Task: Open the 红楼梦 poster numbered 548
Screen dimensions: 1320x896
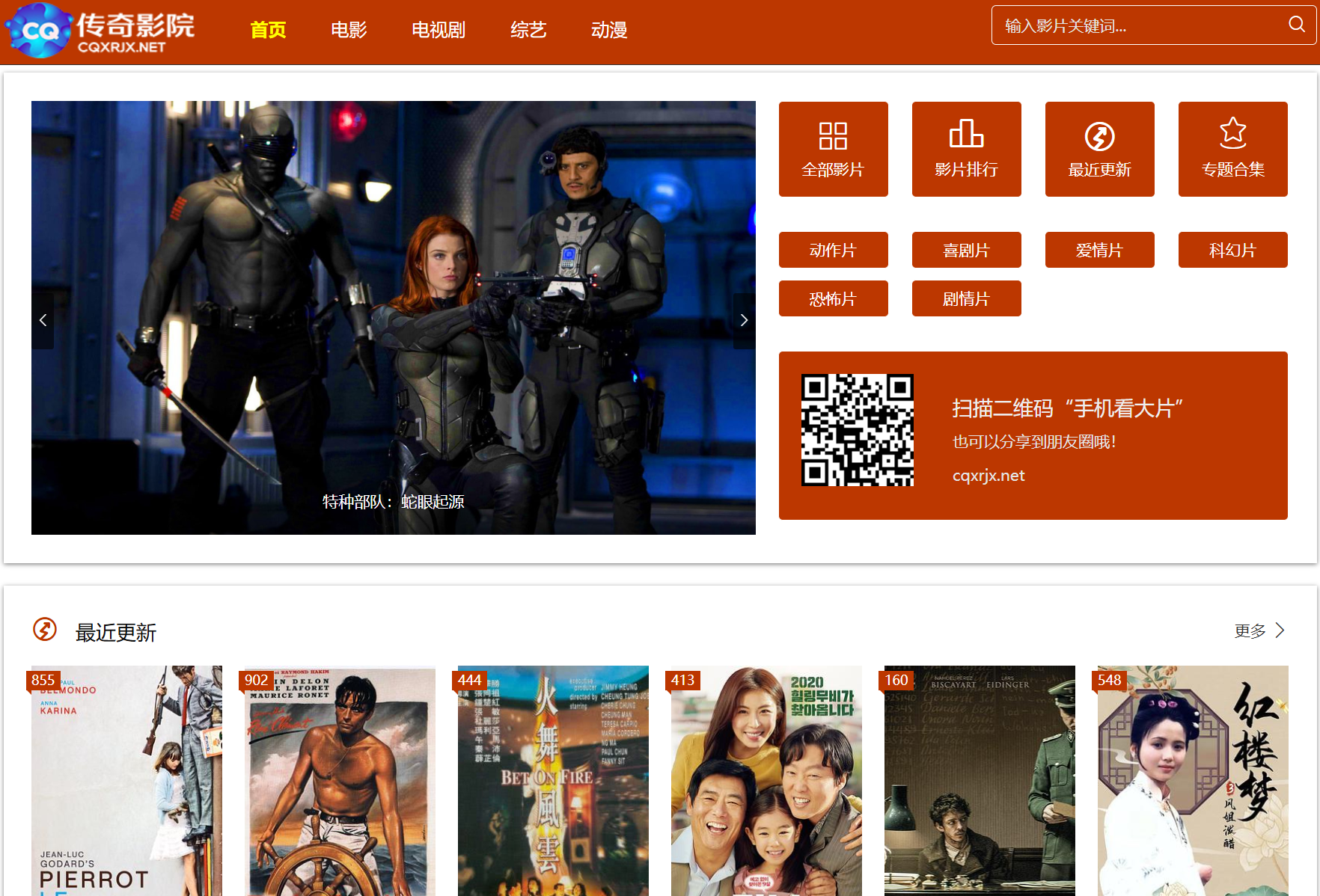Action: pyautogui.click(x=1193, y=781)
